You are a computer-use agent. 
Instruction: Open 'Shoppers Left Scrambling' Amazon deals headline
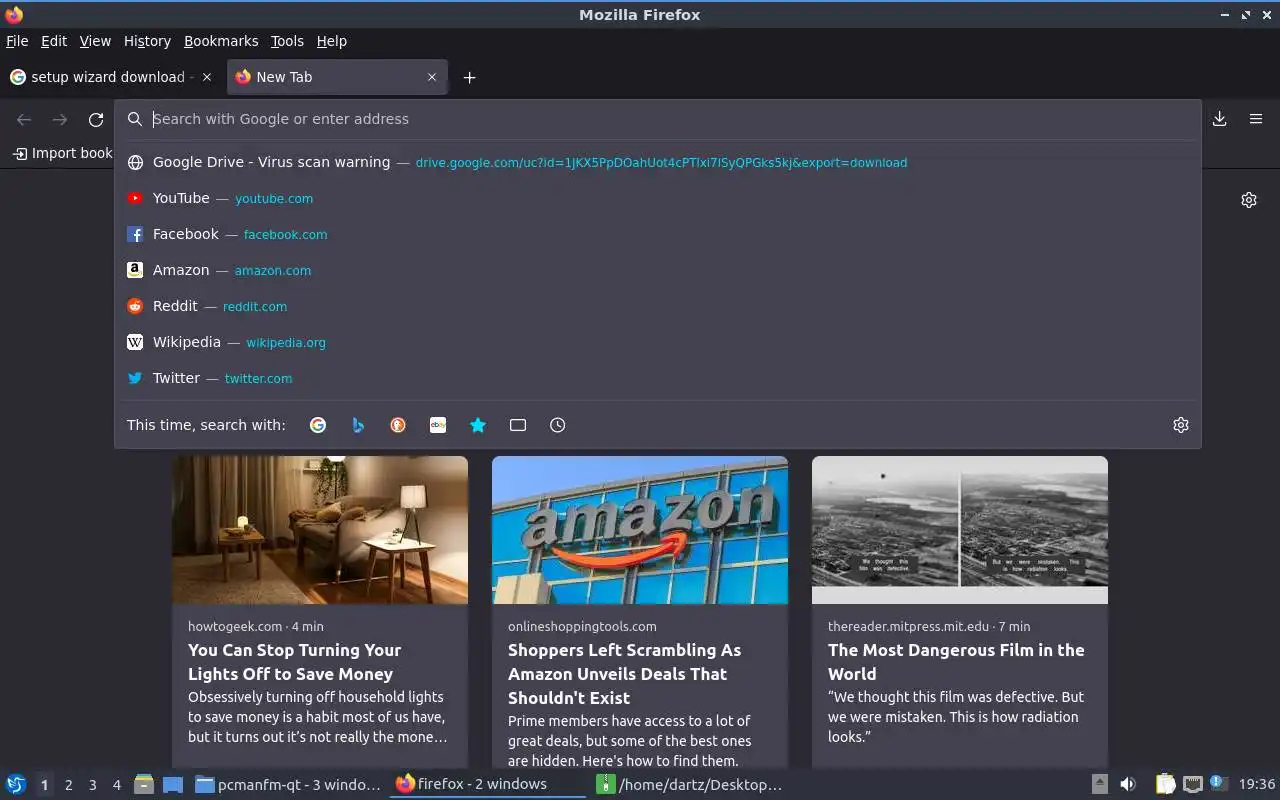click(x=624, y=674)
